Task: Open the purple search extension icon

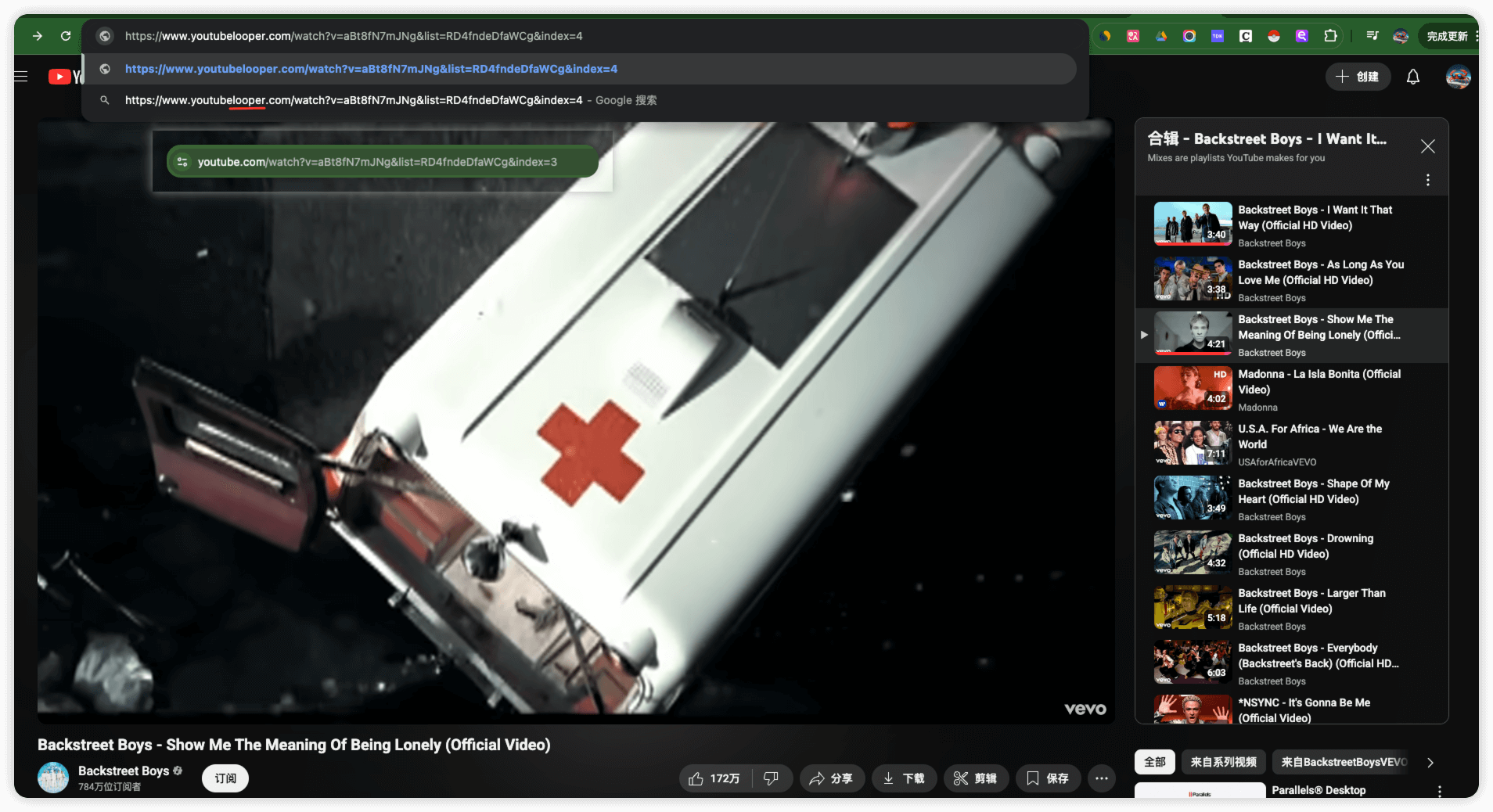Action: 1302,36
